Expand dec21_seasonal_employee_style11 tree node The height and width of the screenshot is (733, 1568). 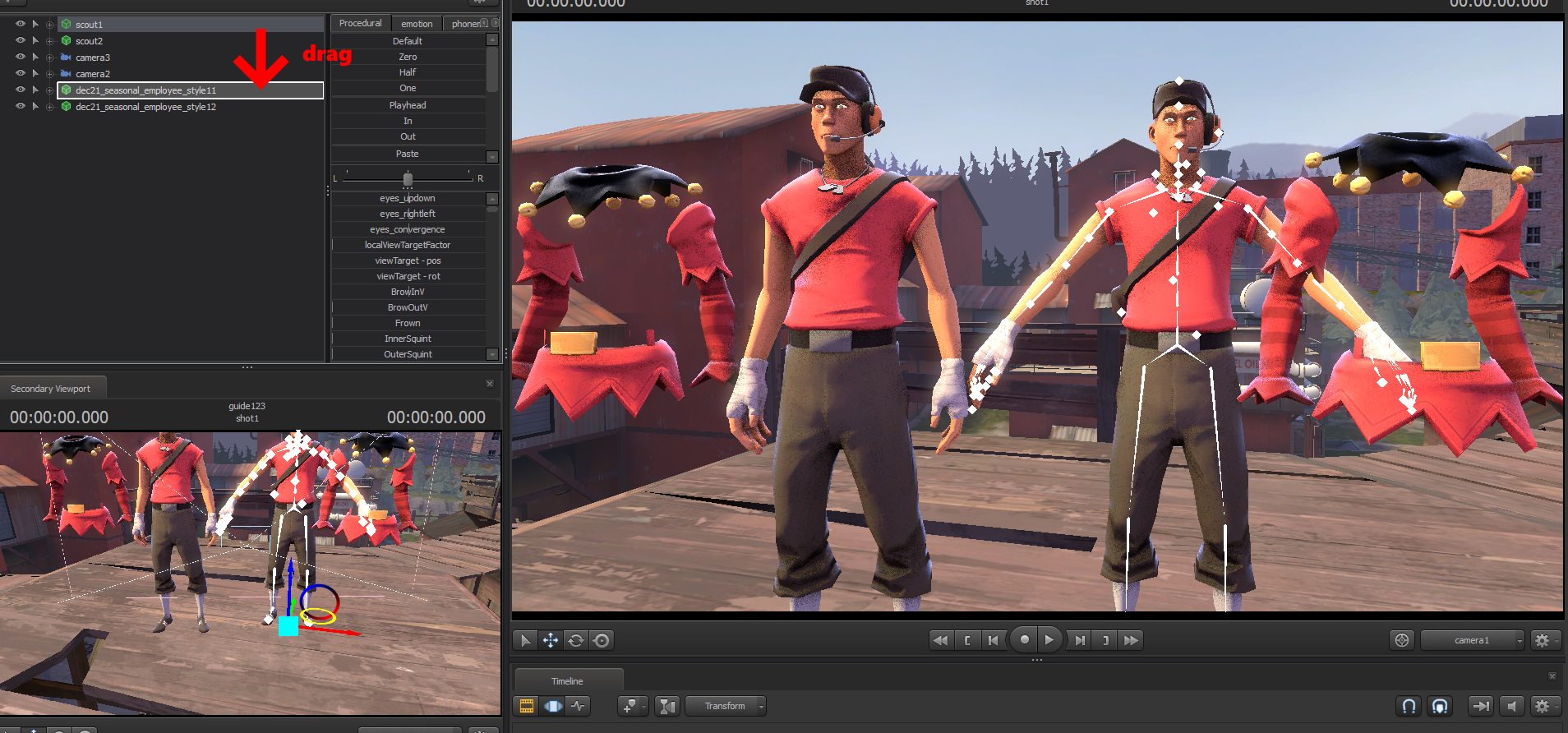50,90
